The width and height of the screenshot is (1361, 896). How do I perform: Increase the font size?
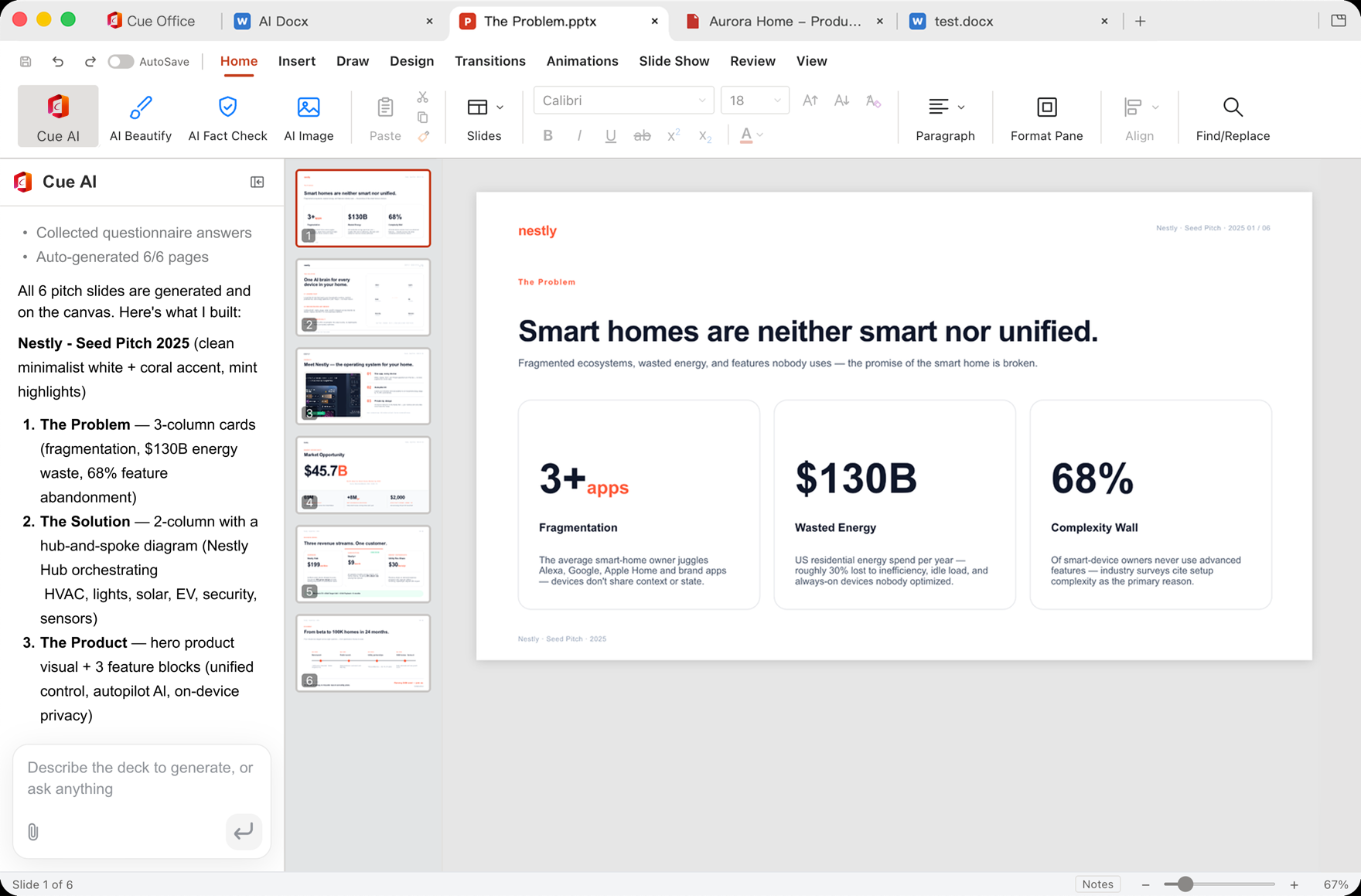[x=810, y=101]
